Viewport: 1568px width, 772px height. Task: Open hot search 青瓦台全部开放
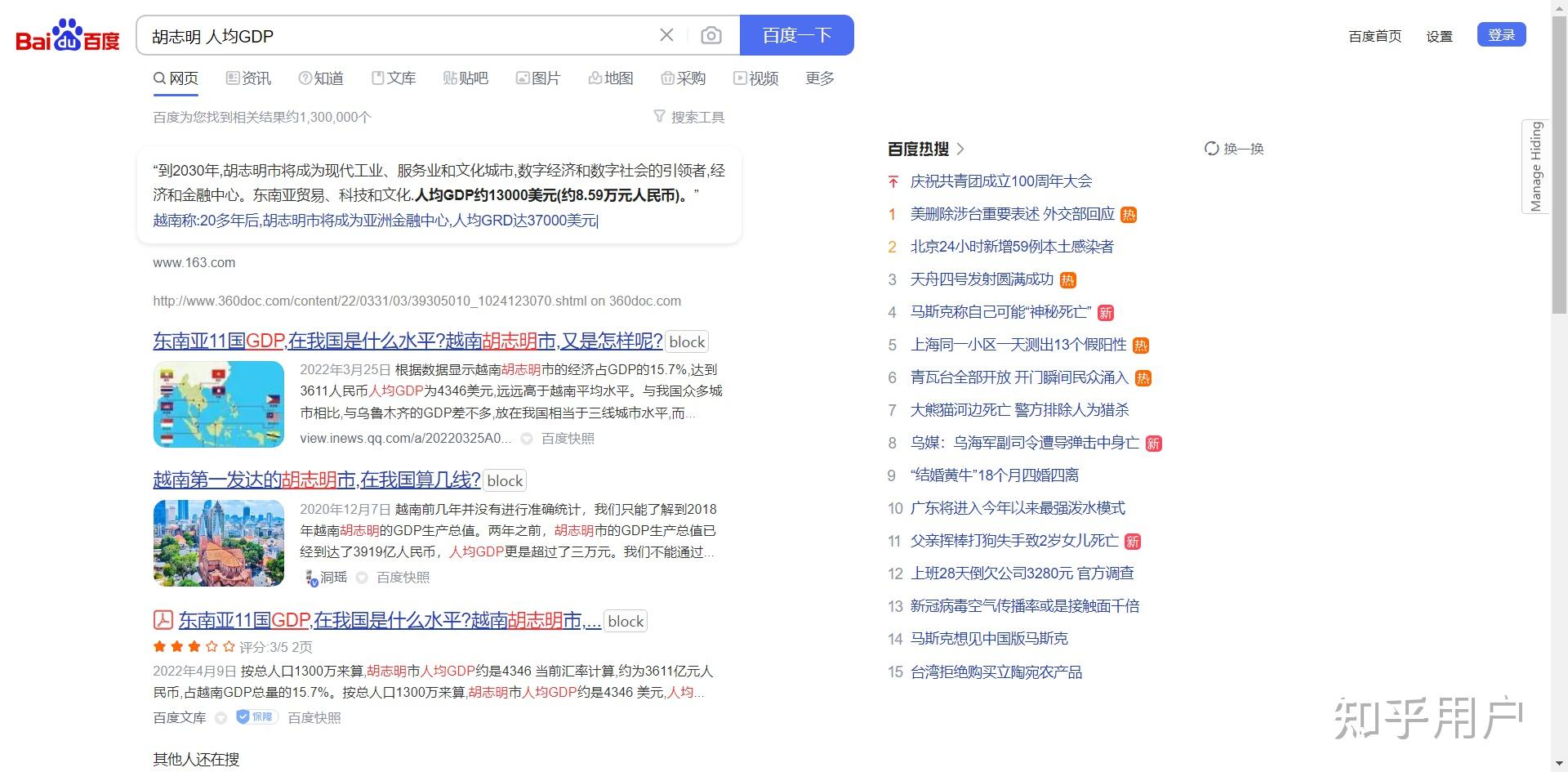1019,377
